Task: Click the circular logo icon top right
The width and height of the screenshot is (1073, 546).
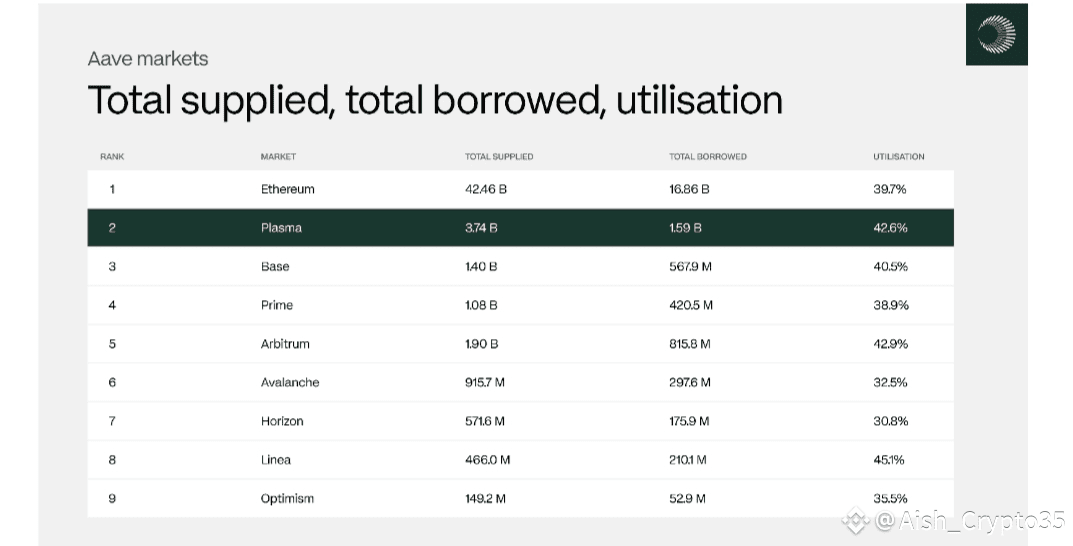Action: point(996,35)
